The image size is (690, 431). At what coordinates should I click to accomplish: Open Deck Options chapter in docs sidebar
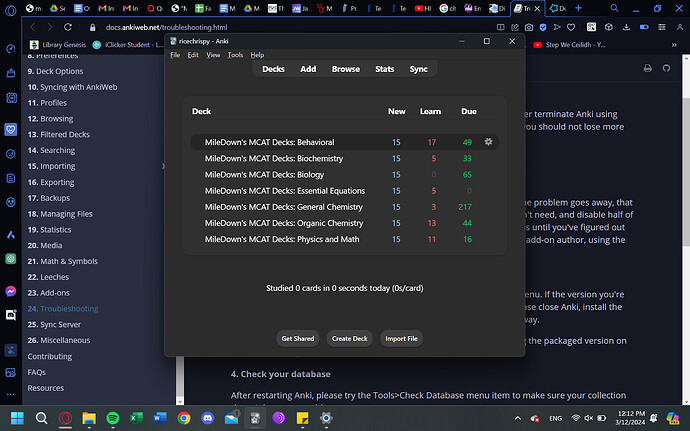55,71
